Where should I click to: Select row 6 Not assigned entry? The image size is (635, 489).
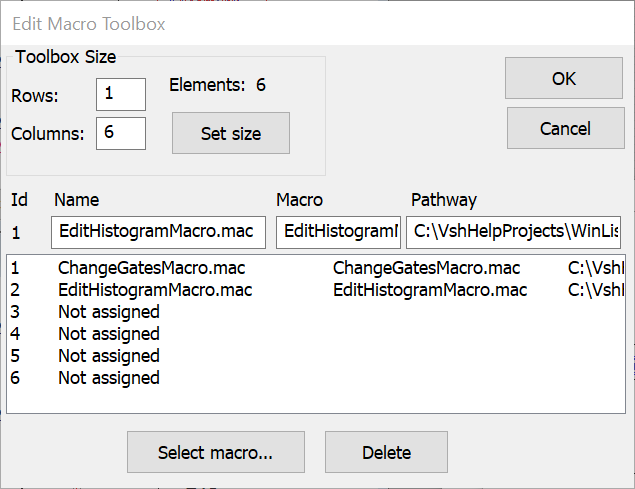pos(109,378)
